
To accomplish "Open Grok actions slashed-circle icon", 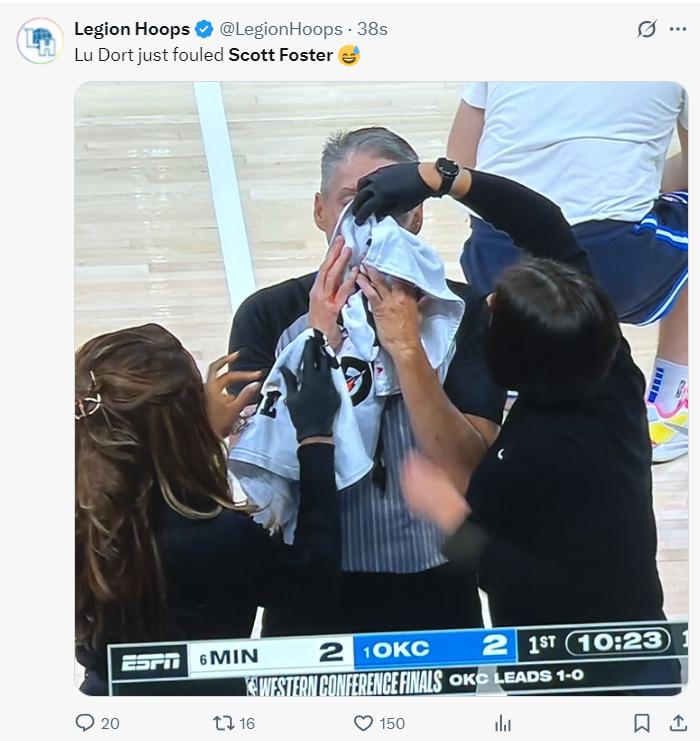I will coord(647,29).
